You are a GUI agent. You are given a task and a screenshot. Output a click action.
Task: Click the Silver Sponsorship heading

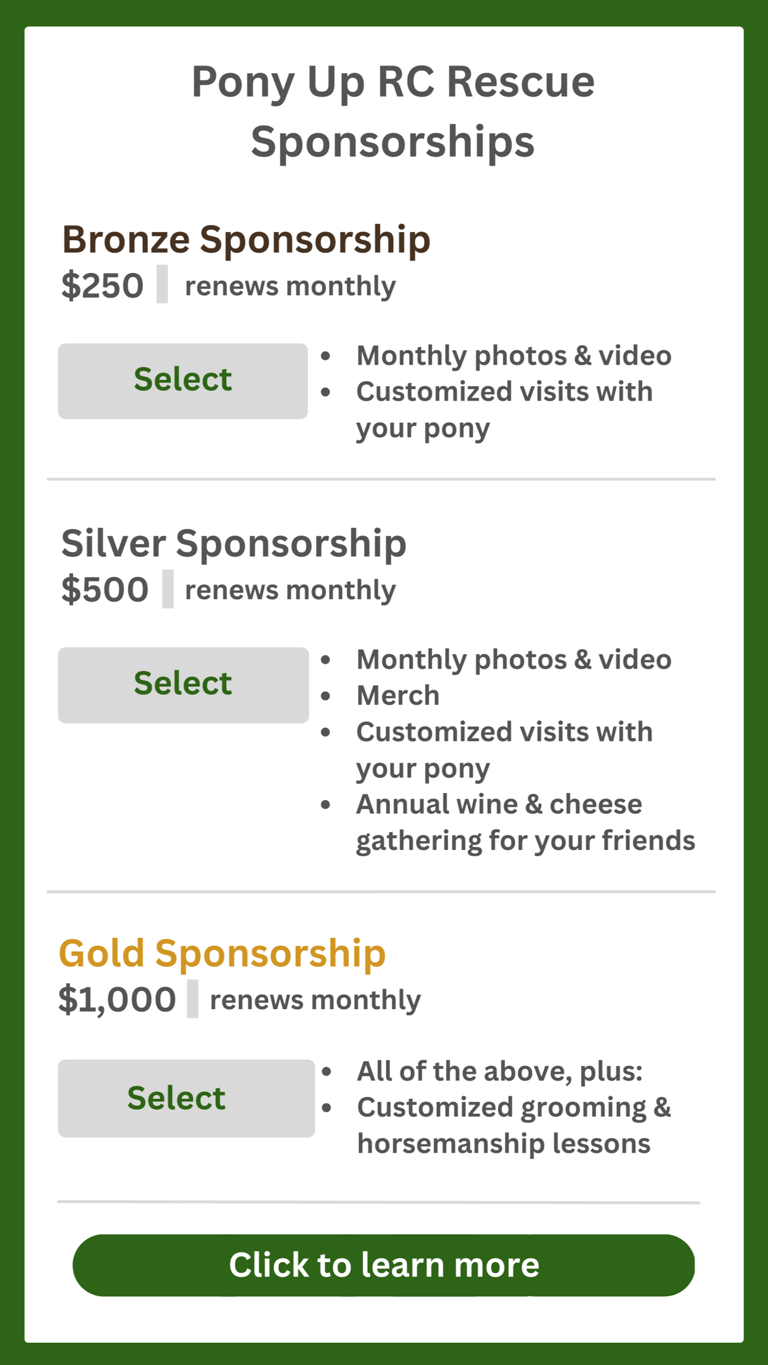234,543
